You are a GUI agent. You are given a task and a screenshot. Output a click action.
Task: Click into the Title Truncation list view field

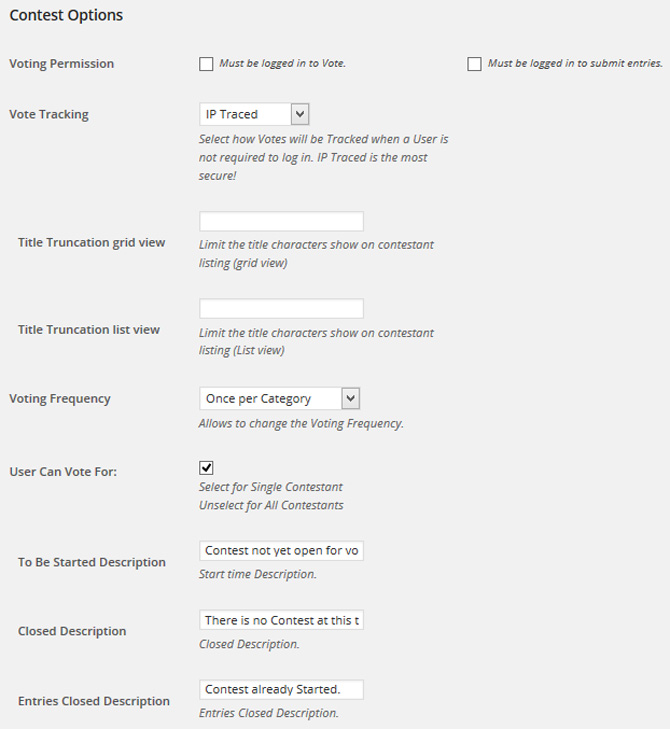tap(281, 309)
